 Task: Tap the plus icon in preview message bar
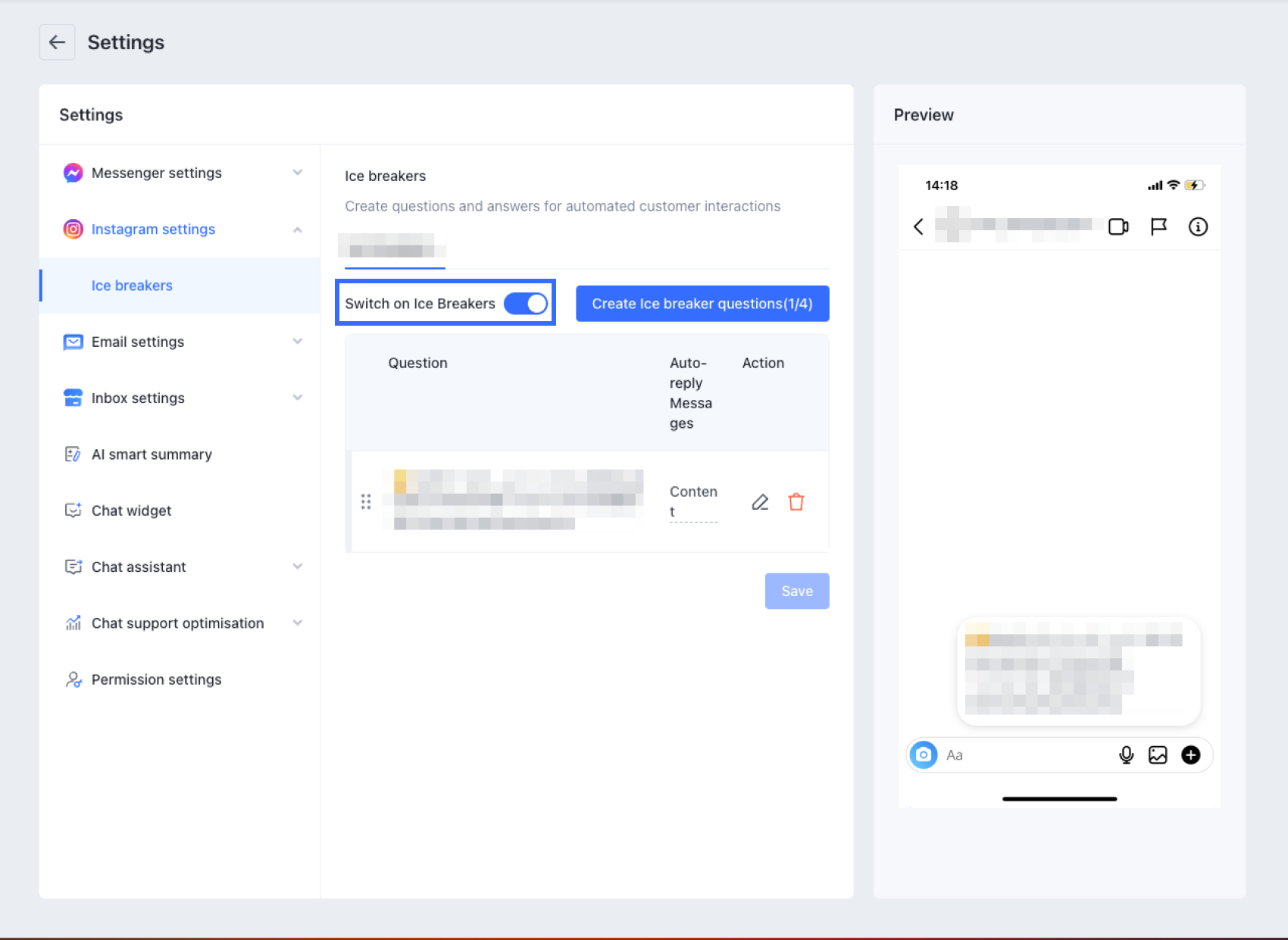1191,754
